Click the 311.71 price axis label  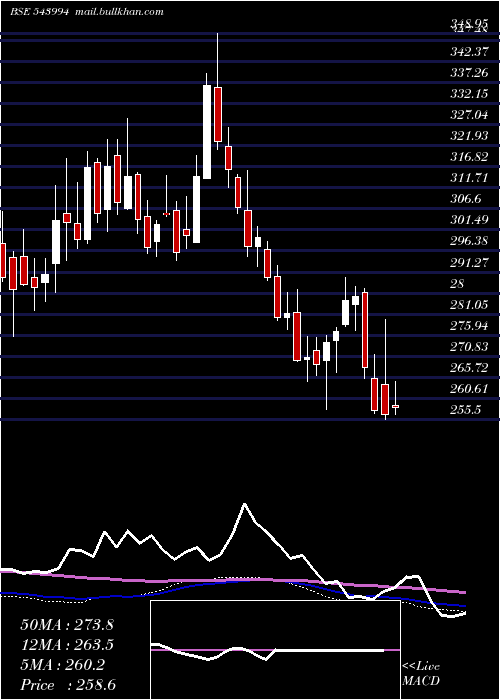[469, 178]
